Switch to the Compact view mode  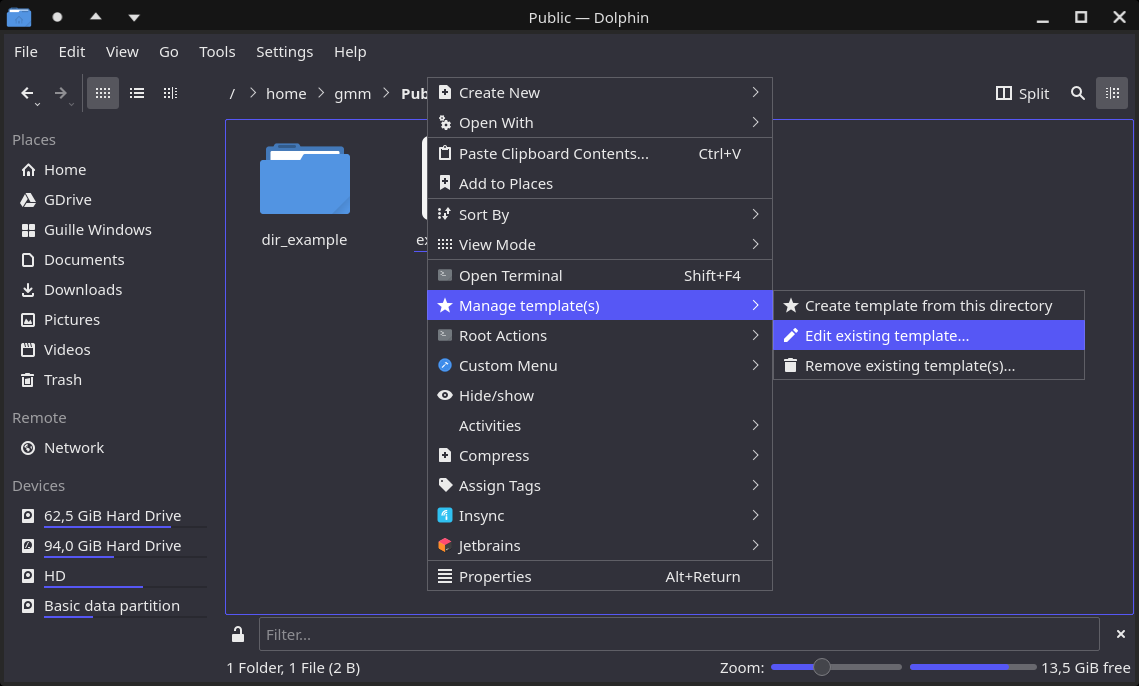point(170,93)
